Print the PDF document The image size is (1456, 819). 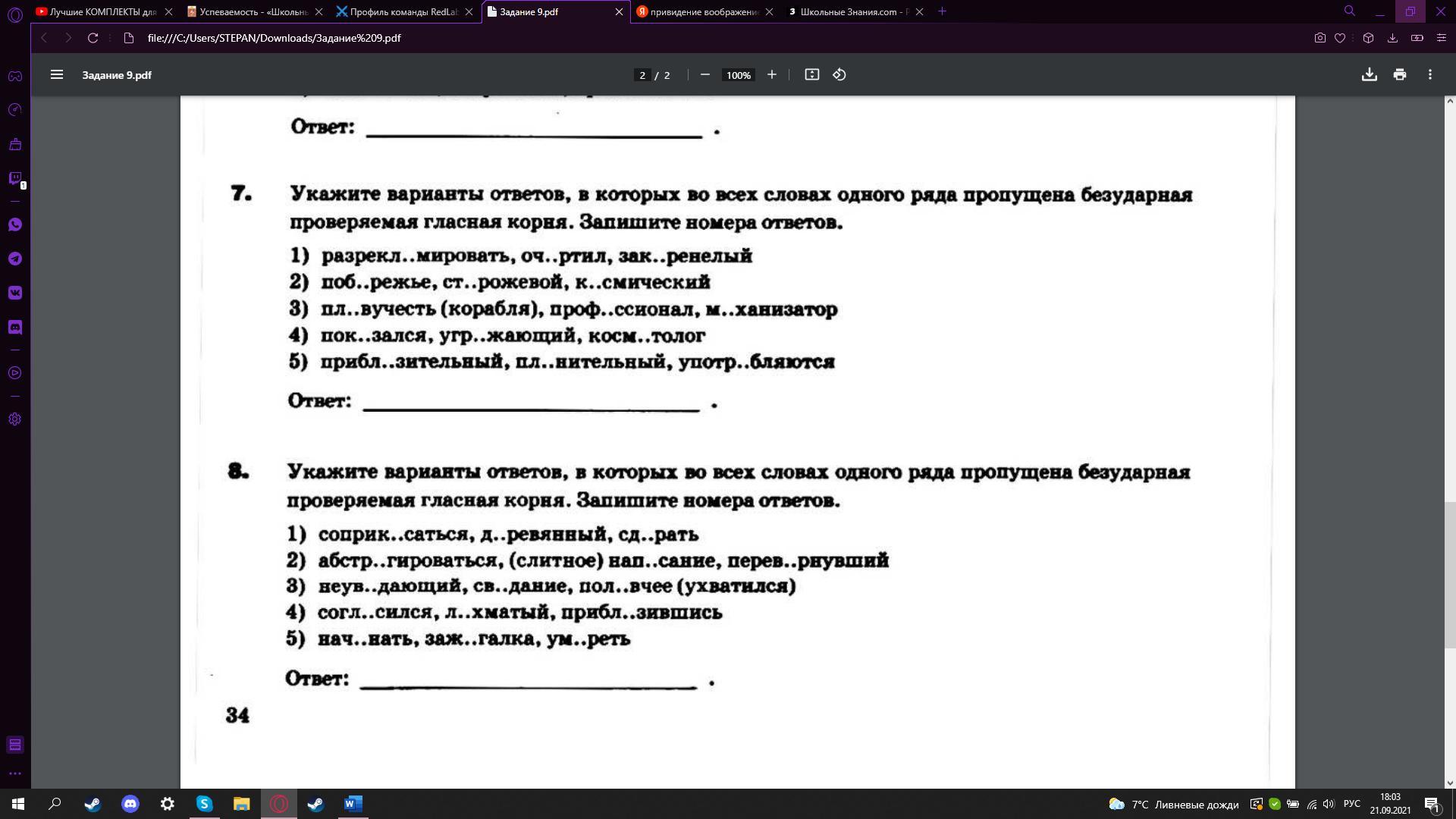point(1400,74)
